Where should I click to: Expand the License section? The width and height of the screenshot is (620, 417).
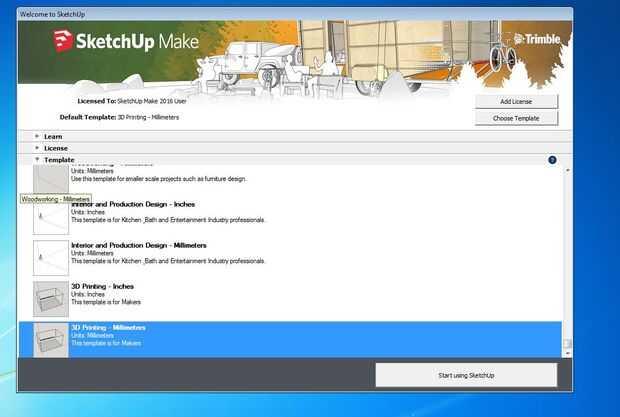(37, 148)
